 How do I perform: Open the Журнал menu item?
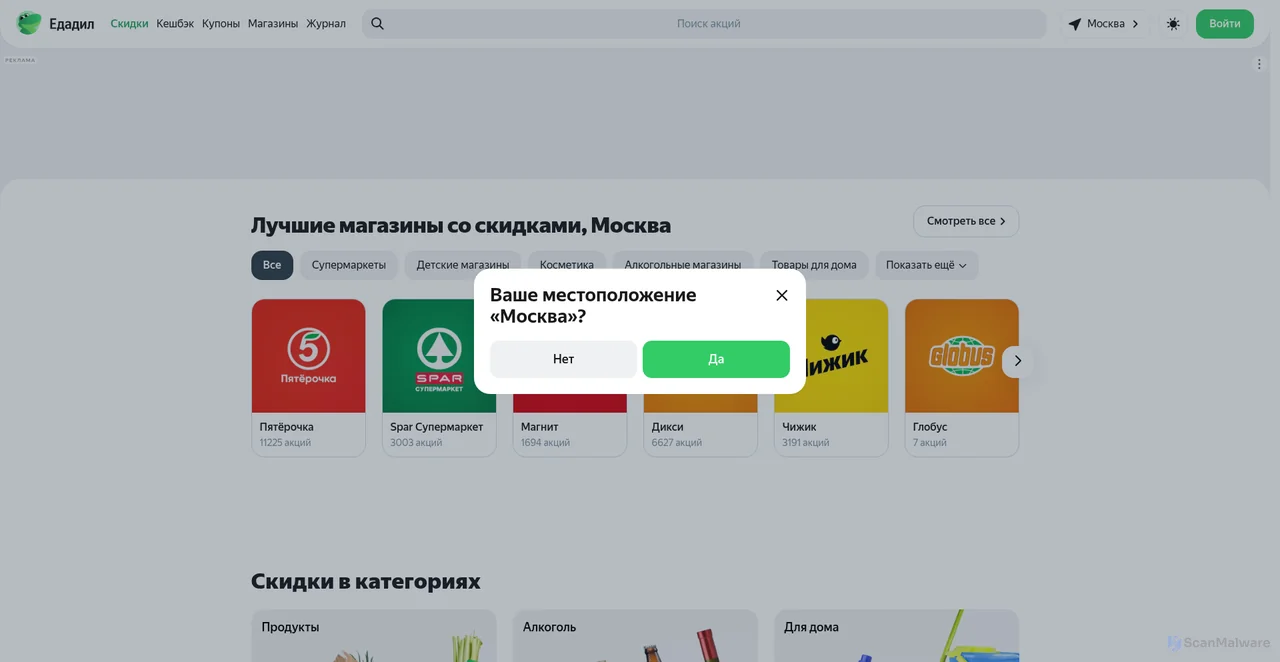pyautogui.click(x=326, y=24)
